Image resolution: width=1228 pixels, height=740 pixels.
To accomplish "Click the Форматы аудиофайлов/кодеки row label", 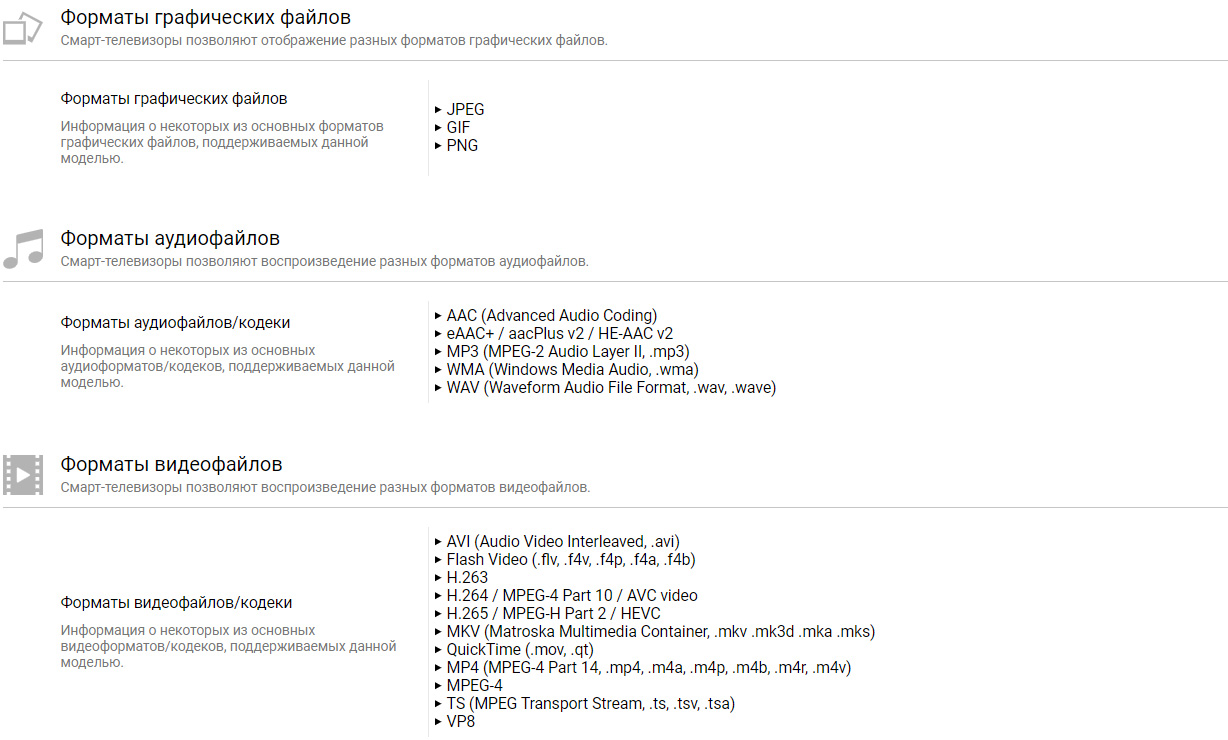I will tap(176, 323).
